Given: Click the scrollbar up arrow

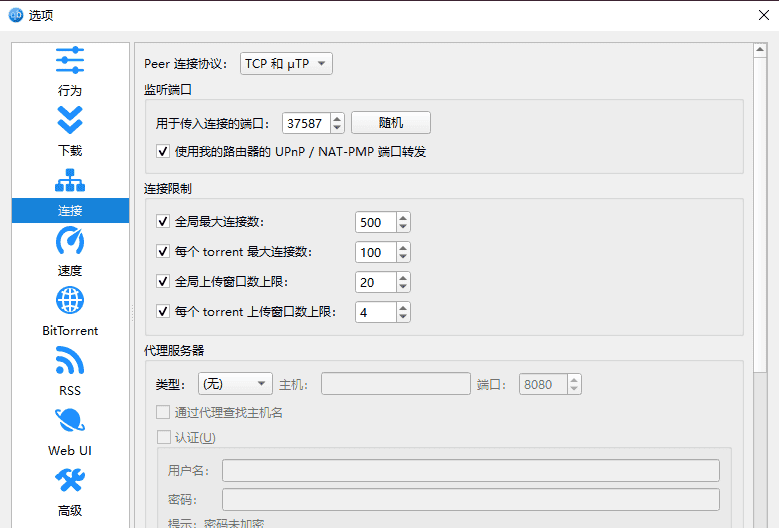Looking at the screenshot, I should click(x=760, y=50).
